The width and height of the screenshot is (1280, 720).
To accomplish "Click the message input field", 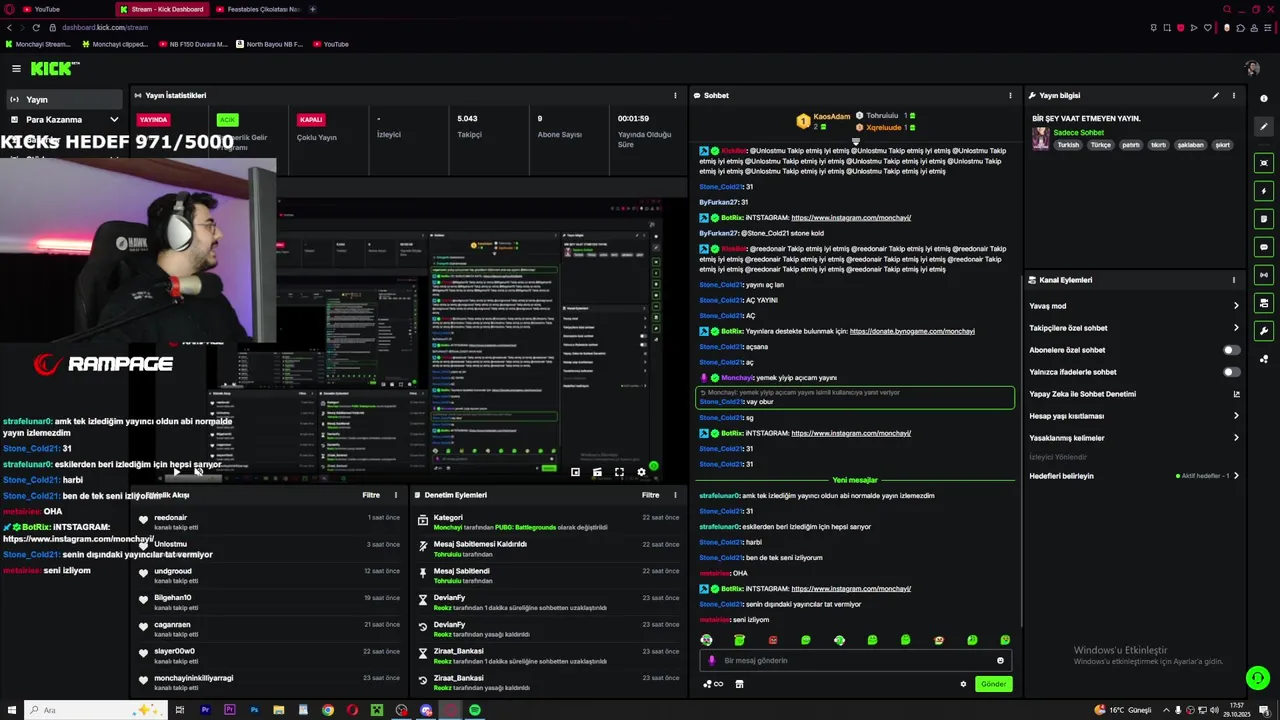I will (857, 661).
